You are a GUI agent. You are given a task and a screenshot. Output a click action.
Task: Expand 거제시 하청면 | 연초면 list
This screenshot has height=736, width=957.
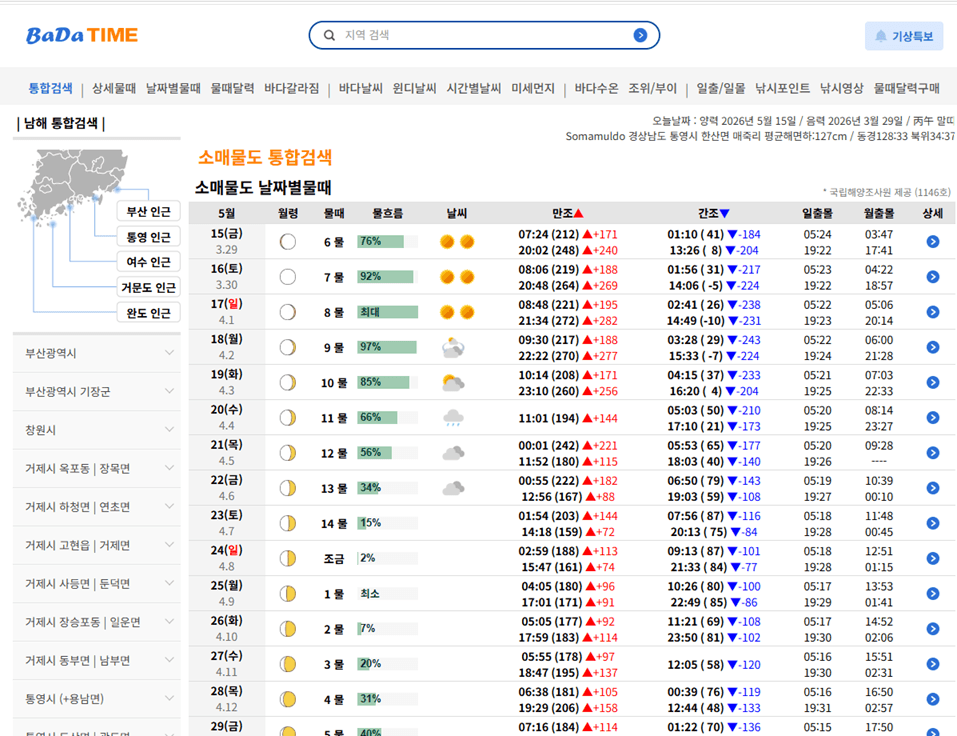tap(96, 507)
